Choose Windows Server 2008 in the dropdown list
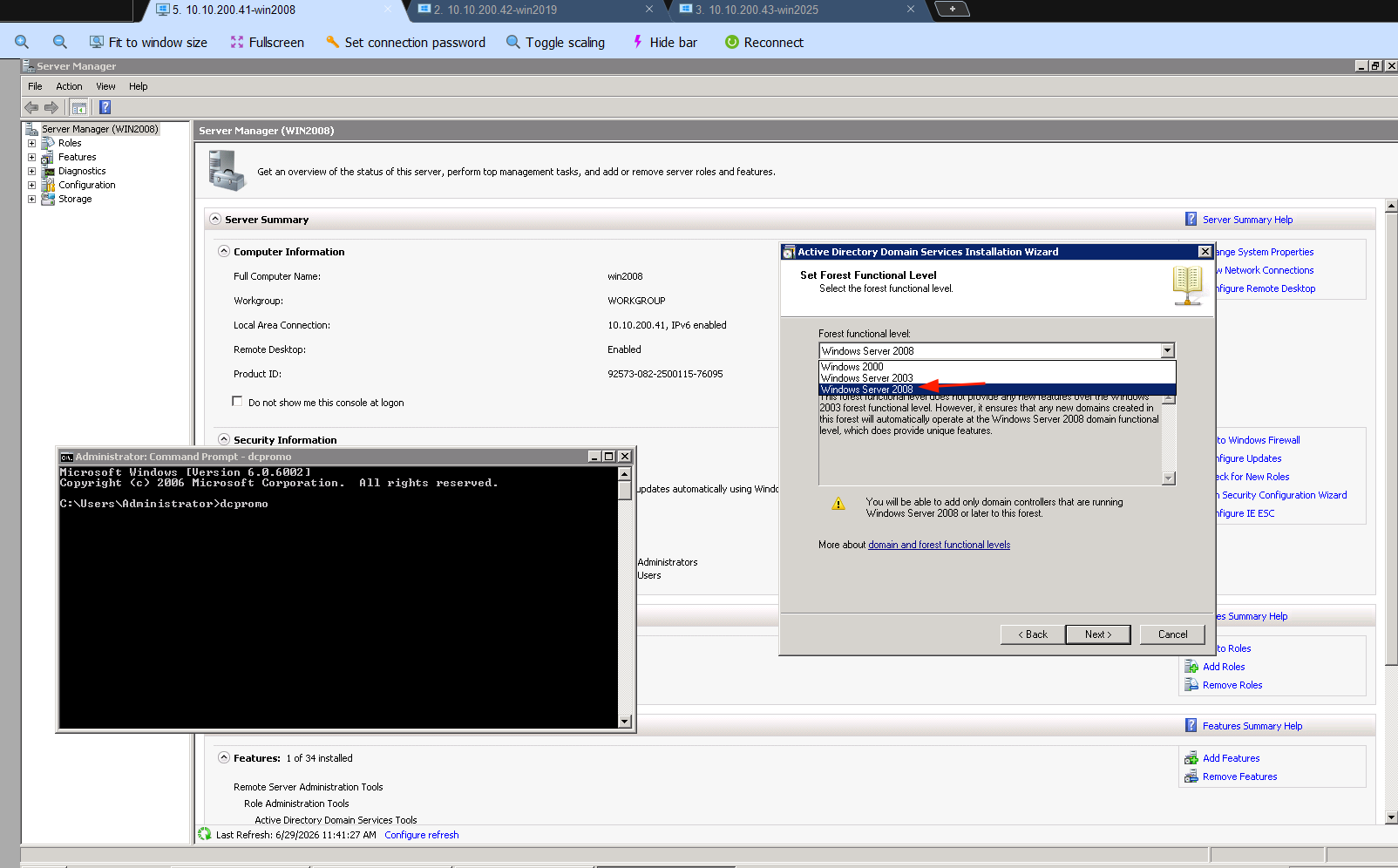 997,390
